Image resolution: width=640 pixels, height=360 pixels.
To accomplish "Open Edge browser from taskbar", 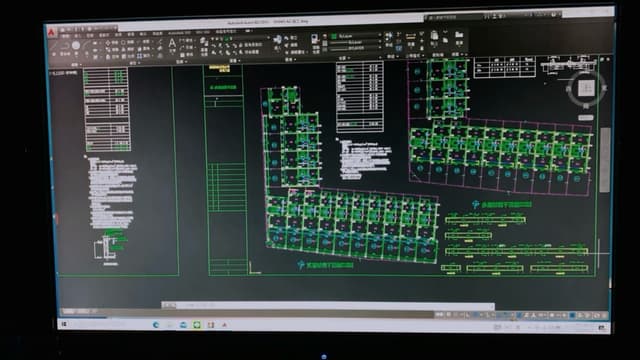I will click(x=156, y=325).
